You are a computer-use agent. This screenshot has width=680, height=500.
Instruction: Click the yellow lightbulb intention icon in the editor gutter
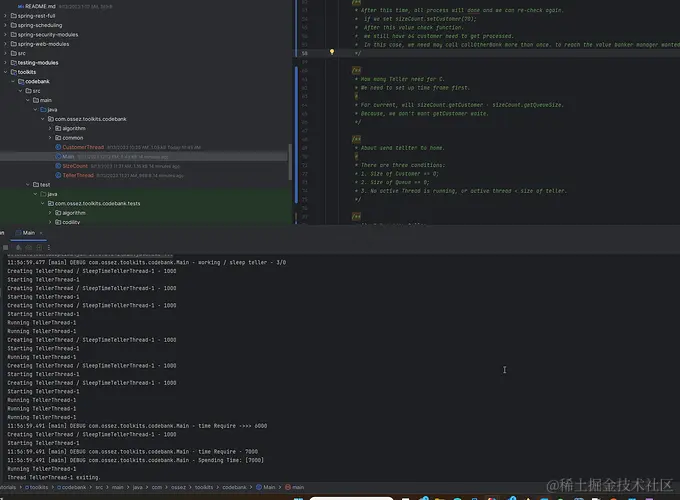tap(332, 52)
